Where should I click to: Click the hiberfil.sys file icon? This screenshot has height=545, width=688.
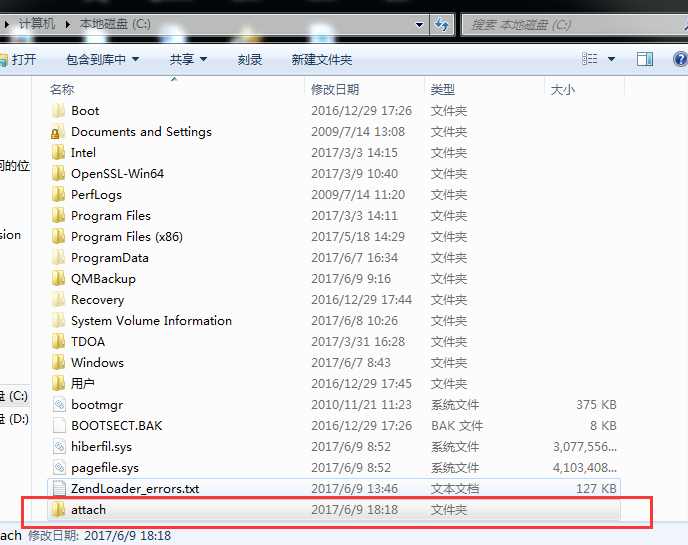tap(59, 447)
